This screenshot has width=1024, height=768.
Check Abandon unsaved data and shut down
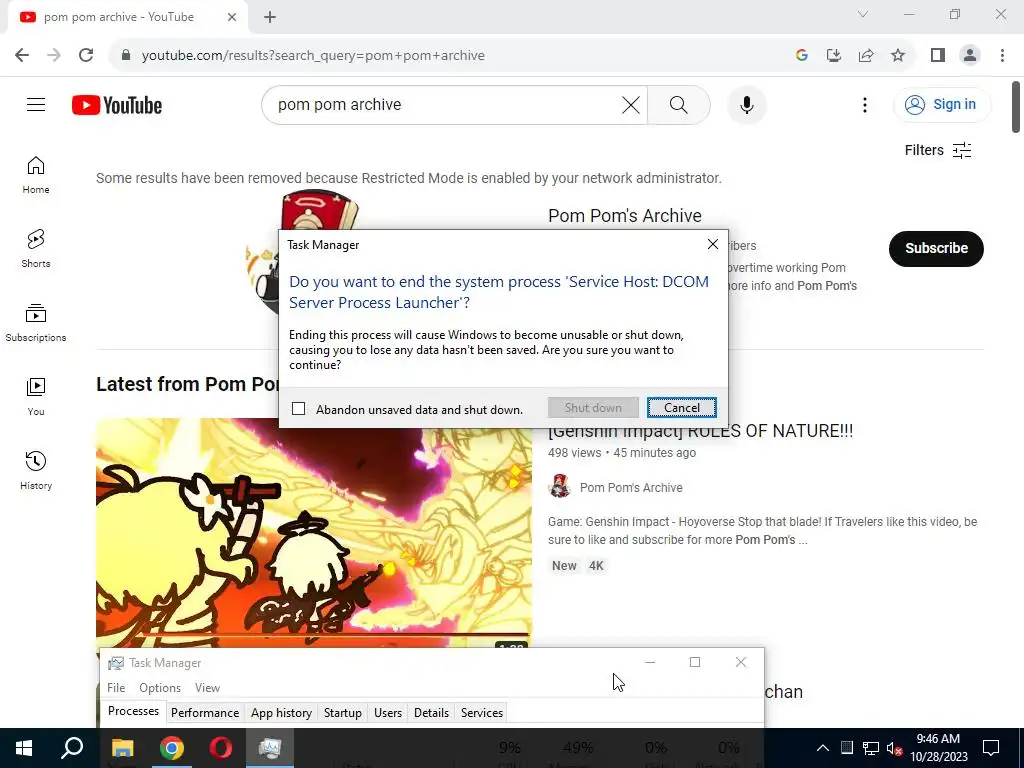(298, 409)
